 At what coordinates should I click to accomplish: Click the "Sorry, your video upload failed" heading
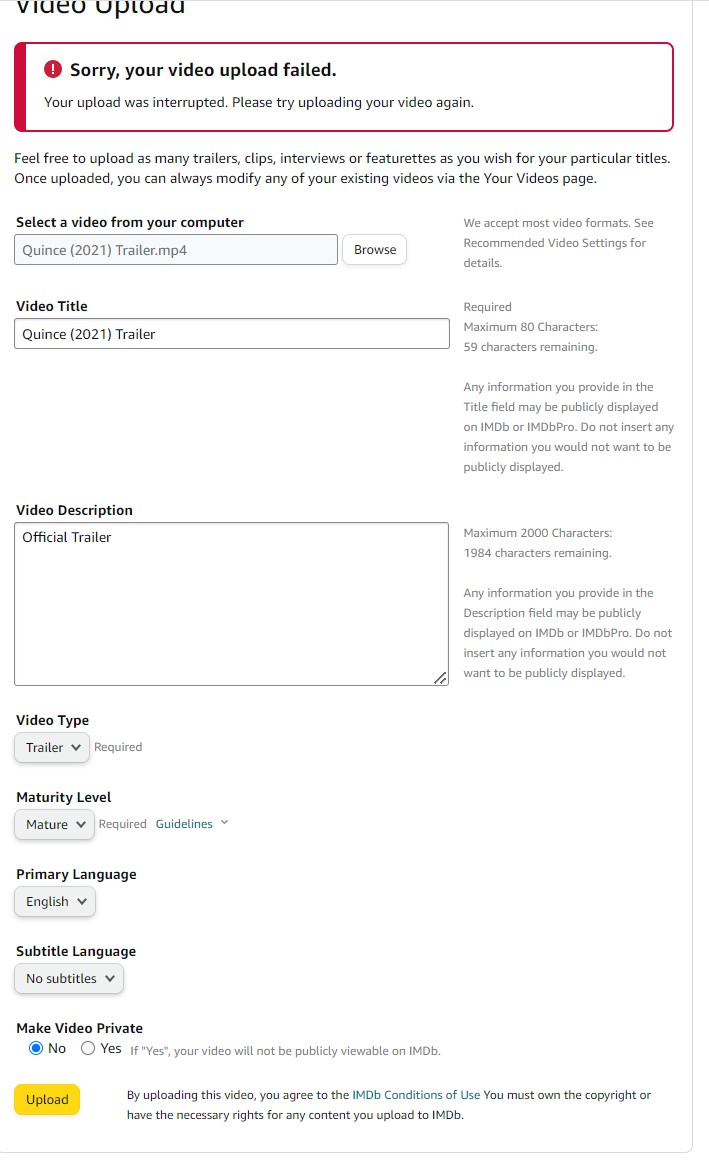tap(203, 70)
